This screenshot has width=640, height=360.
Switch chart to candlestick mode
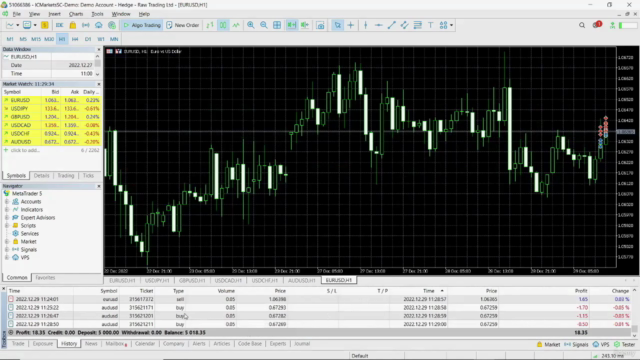coord(223,25)
